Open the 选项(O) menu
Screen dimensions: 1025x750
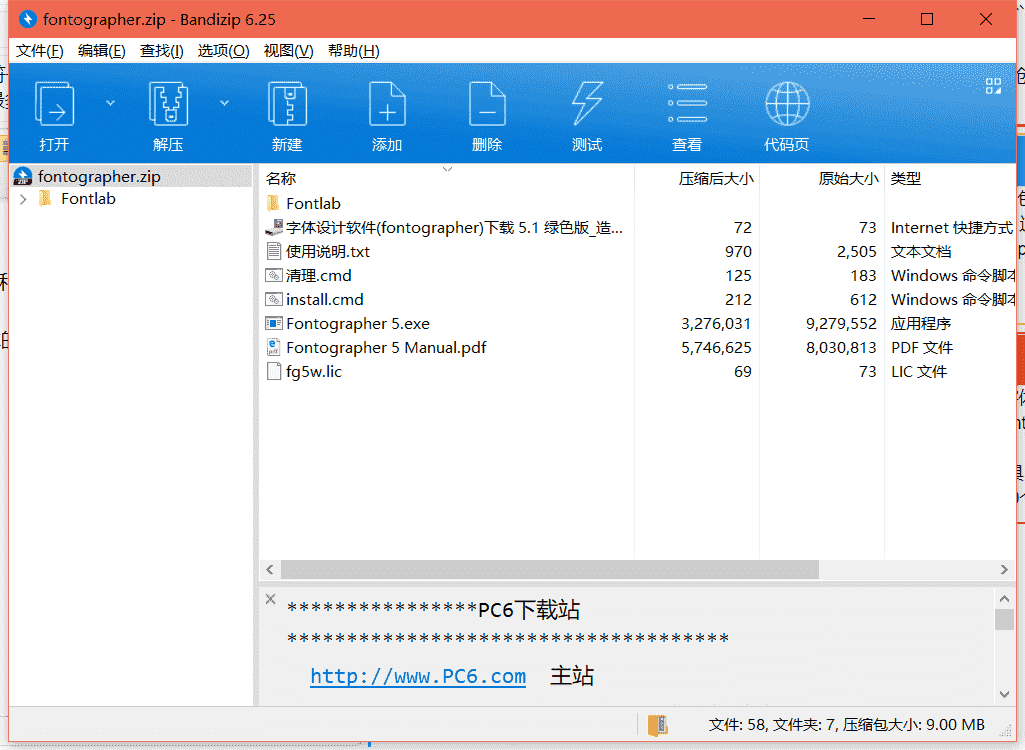224,51
